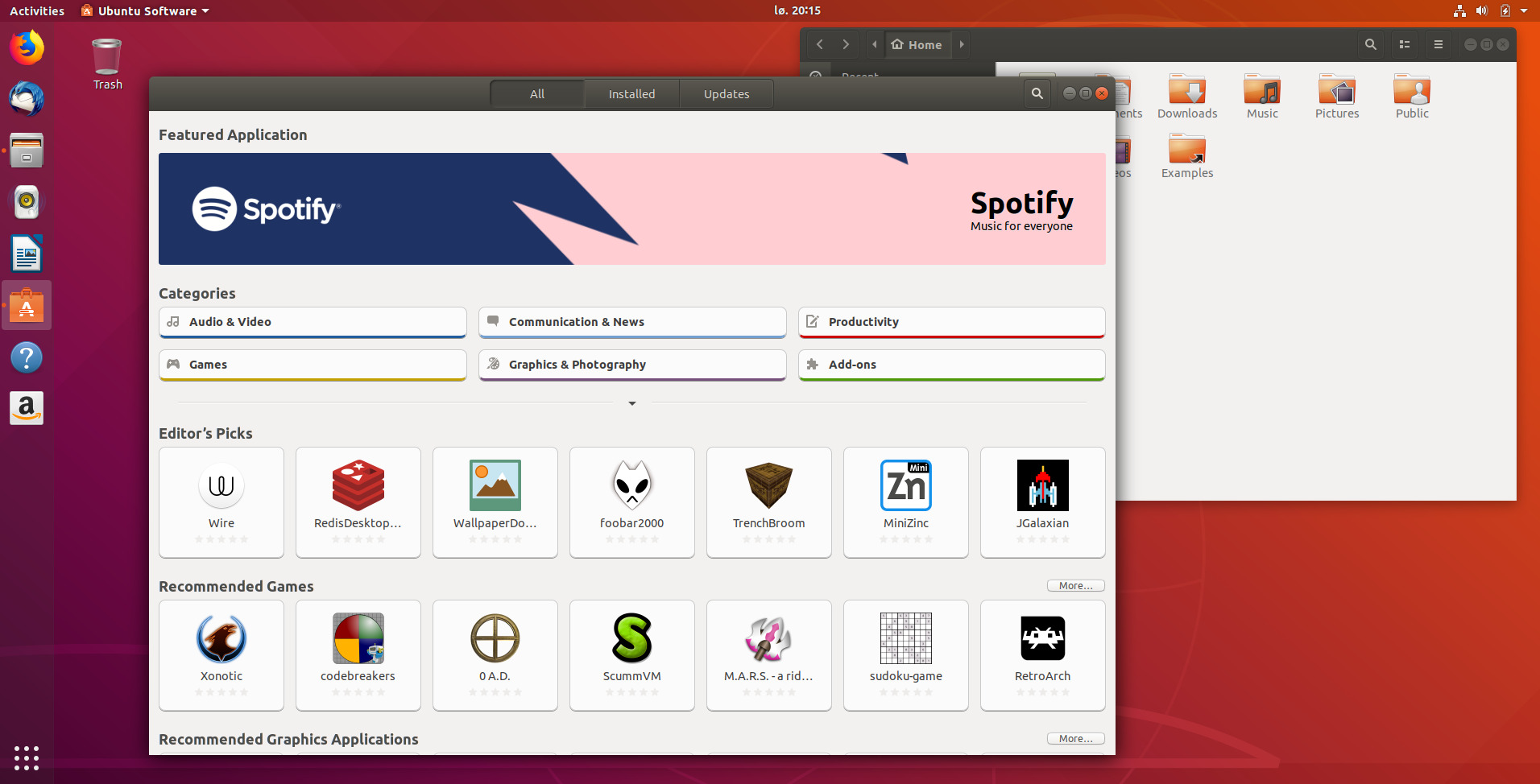Open the clock and calendar menu
This screenshot has width=1540, height=784.
(797, 10)
